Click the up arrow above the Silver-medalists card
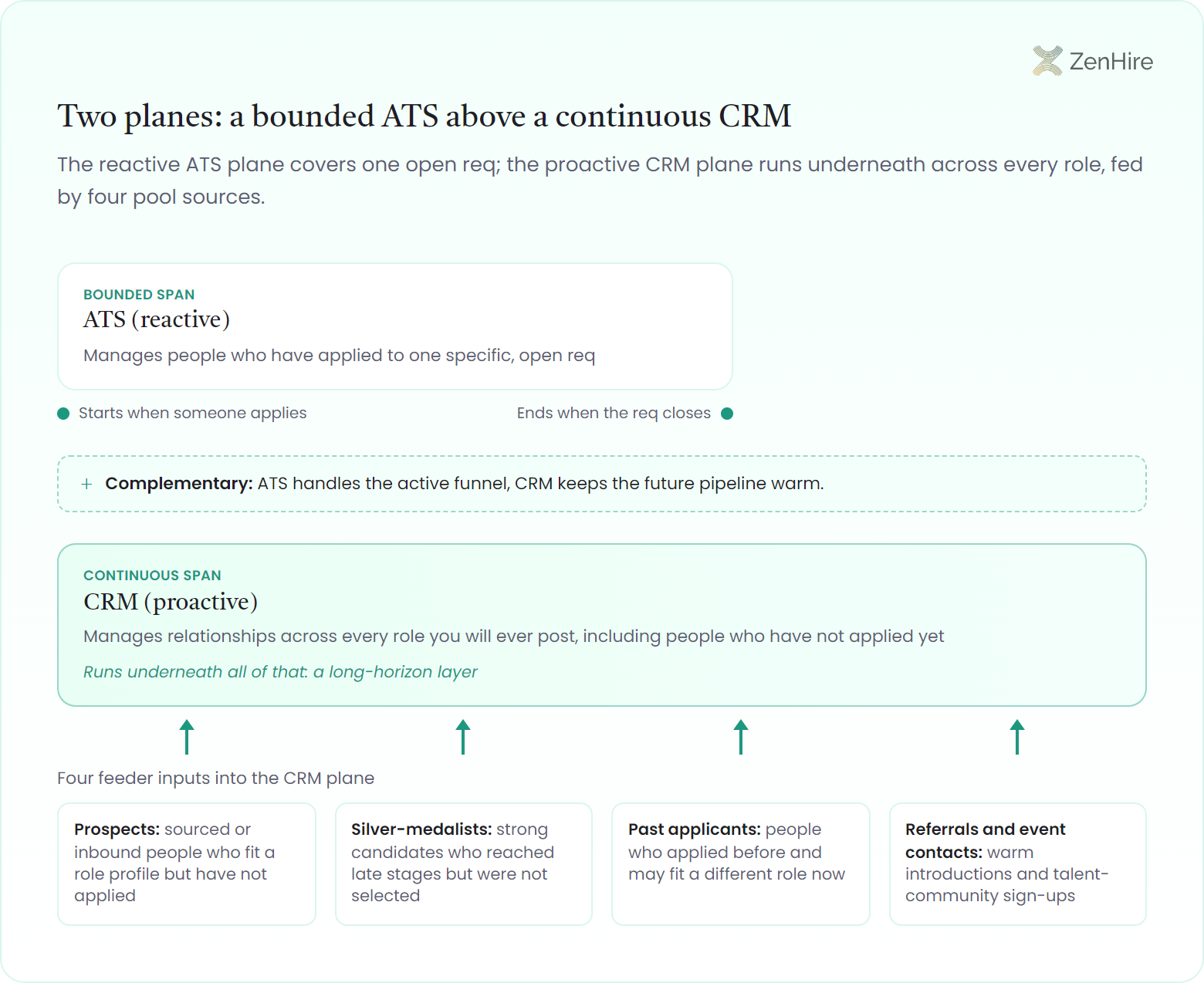The height and width of the screenshot is (983, 1204). [x=463, y=737]
